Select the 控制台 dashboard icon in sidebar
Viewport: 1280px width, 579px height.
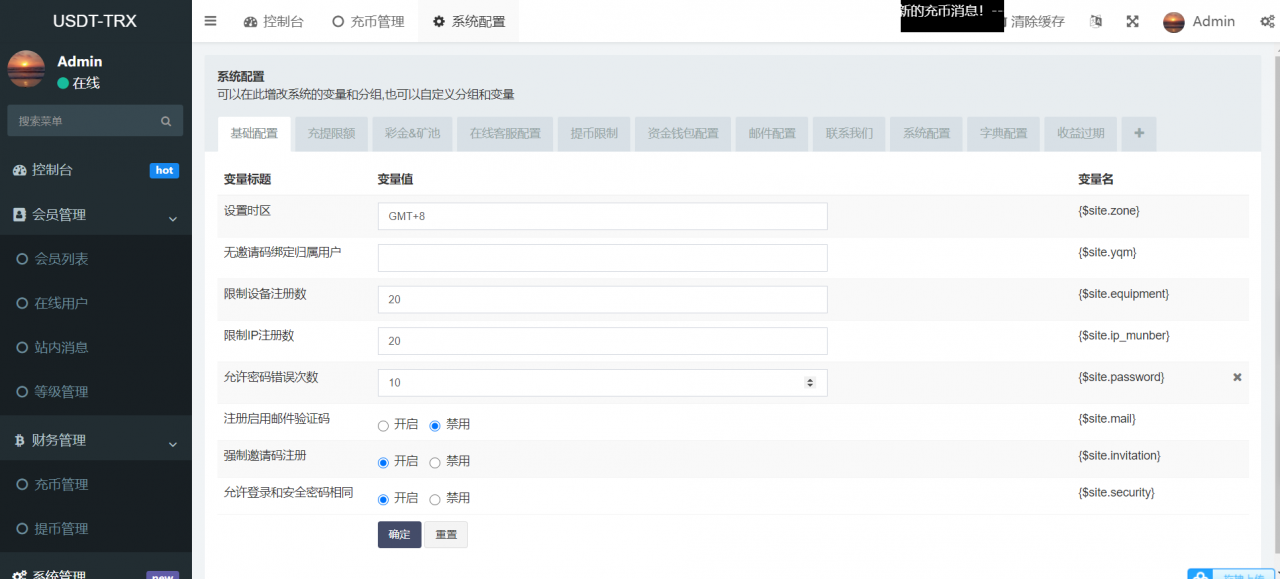(x=22, y=170)
